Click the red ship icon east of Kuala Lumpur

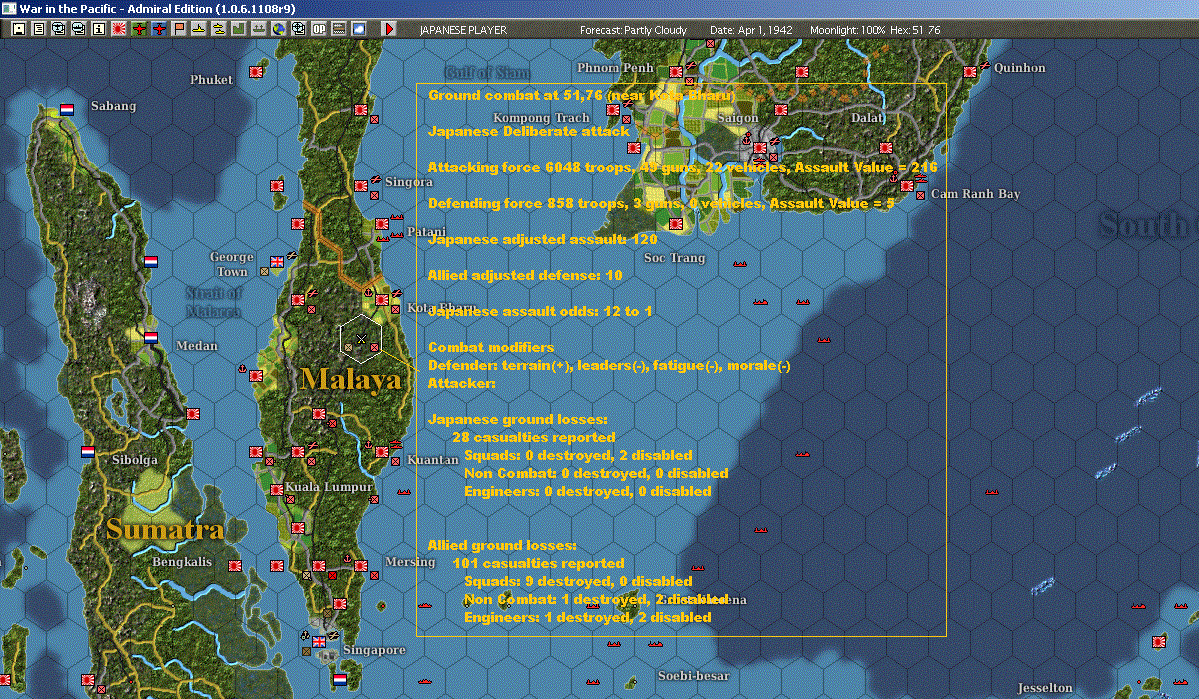tap(404, 492)
